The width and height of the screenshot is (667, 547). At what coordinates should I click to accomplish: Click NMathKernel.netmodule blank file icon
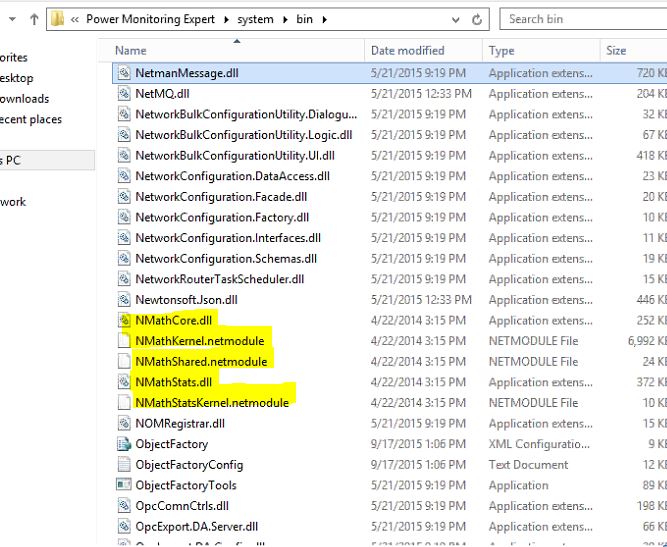tap(124, 341)
